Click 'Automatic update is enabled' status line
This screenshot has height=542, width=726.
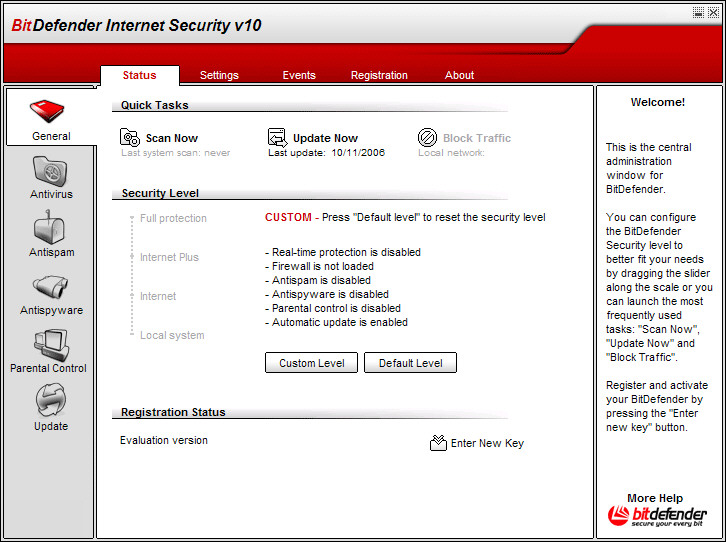[336, 322]
